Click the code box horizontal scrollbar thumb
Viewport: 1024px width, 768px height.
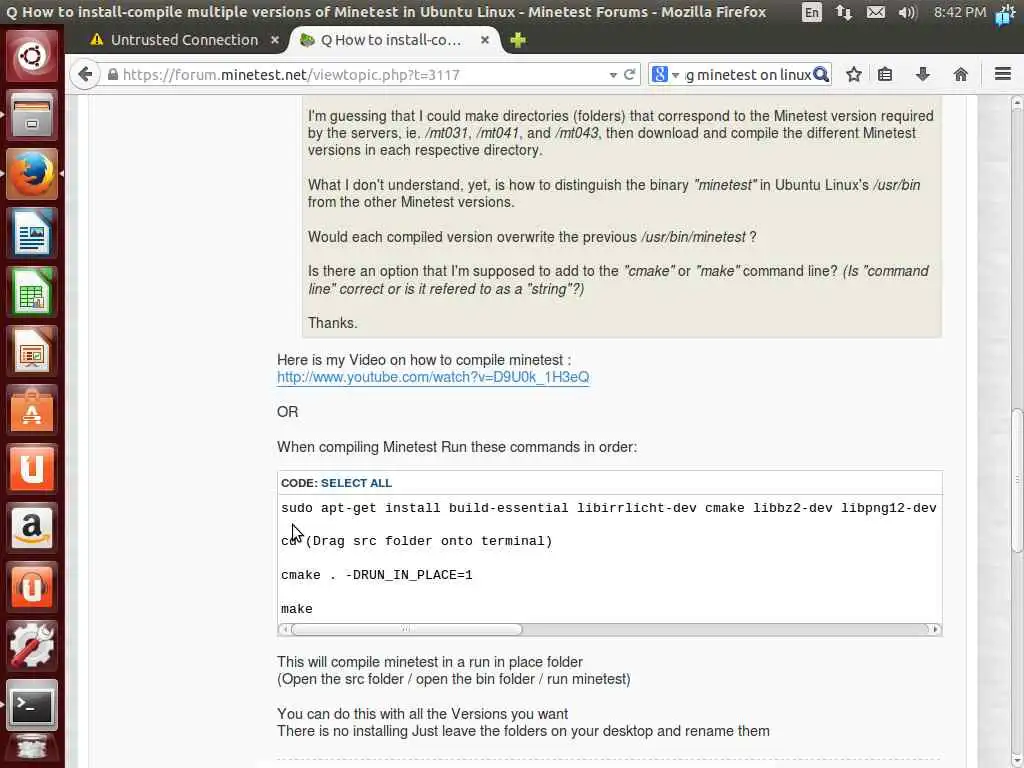[x=406, y=630]
